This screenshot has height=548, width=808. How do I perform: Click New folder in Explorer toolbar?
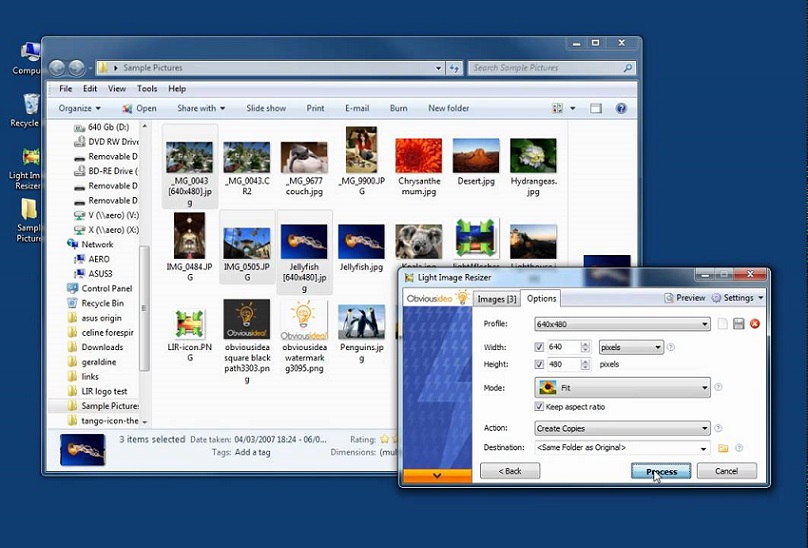tap(448, 108)
